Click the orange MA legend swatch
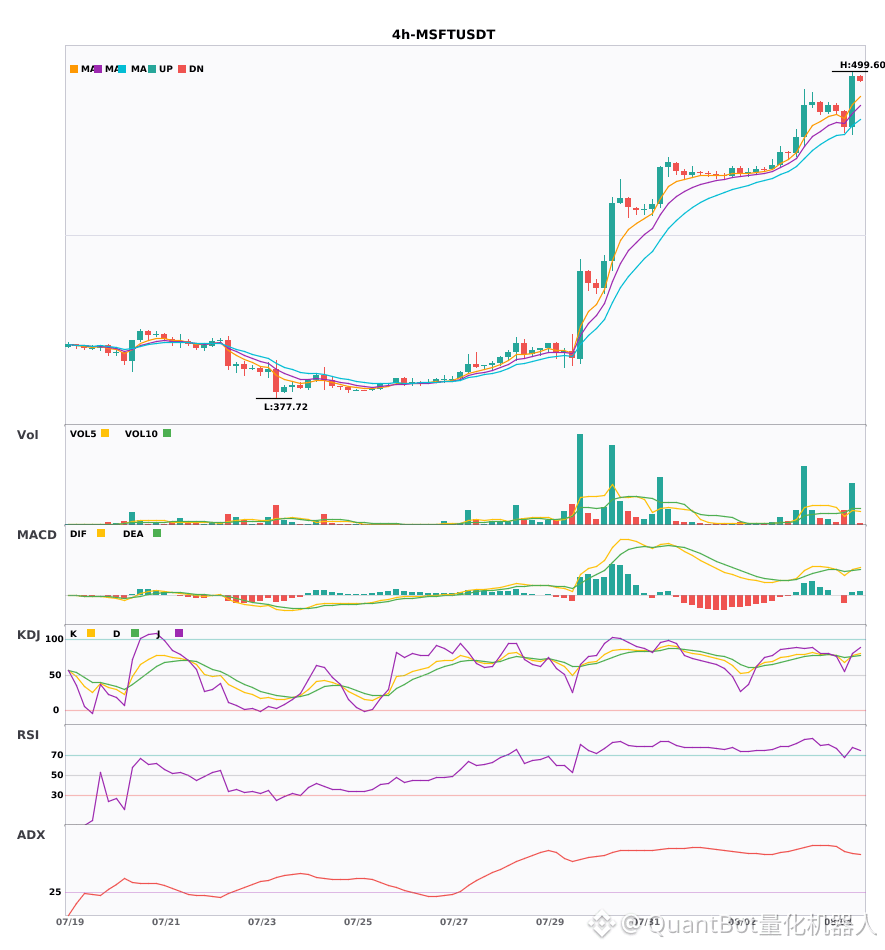This screenshot has width=885, height=950. tap(74, 69)
